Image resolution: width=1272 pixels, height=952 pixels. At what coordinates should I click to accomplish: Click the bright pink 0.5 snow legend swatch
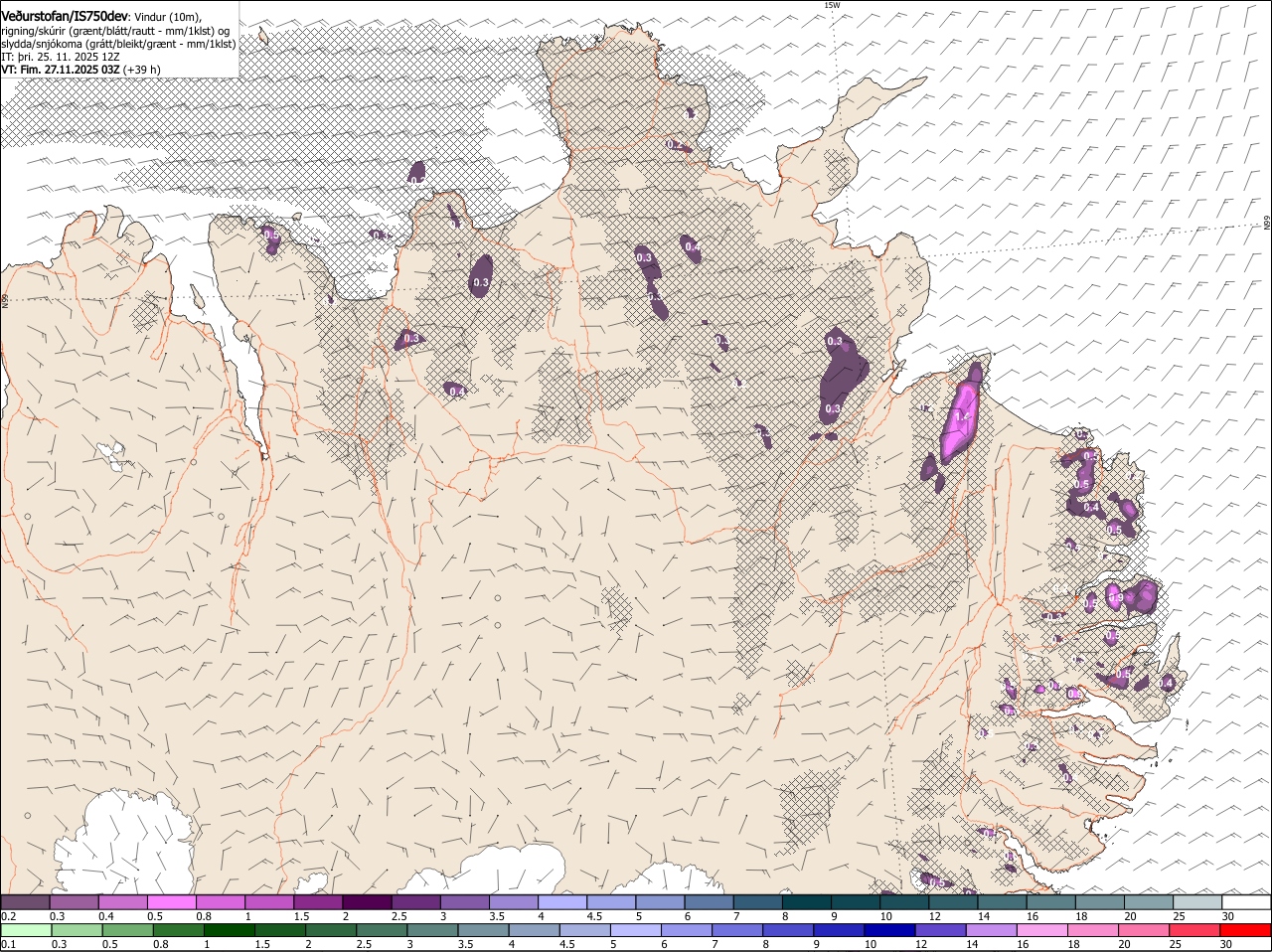(172, 902)
